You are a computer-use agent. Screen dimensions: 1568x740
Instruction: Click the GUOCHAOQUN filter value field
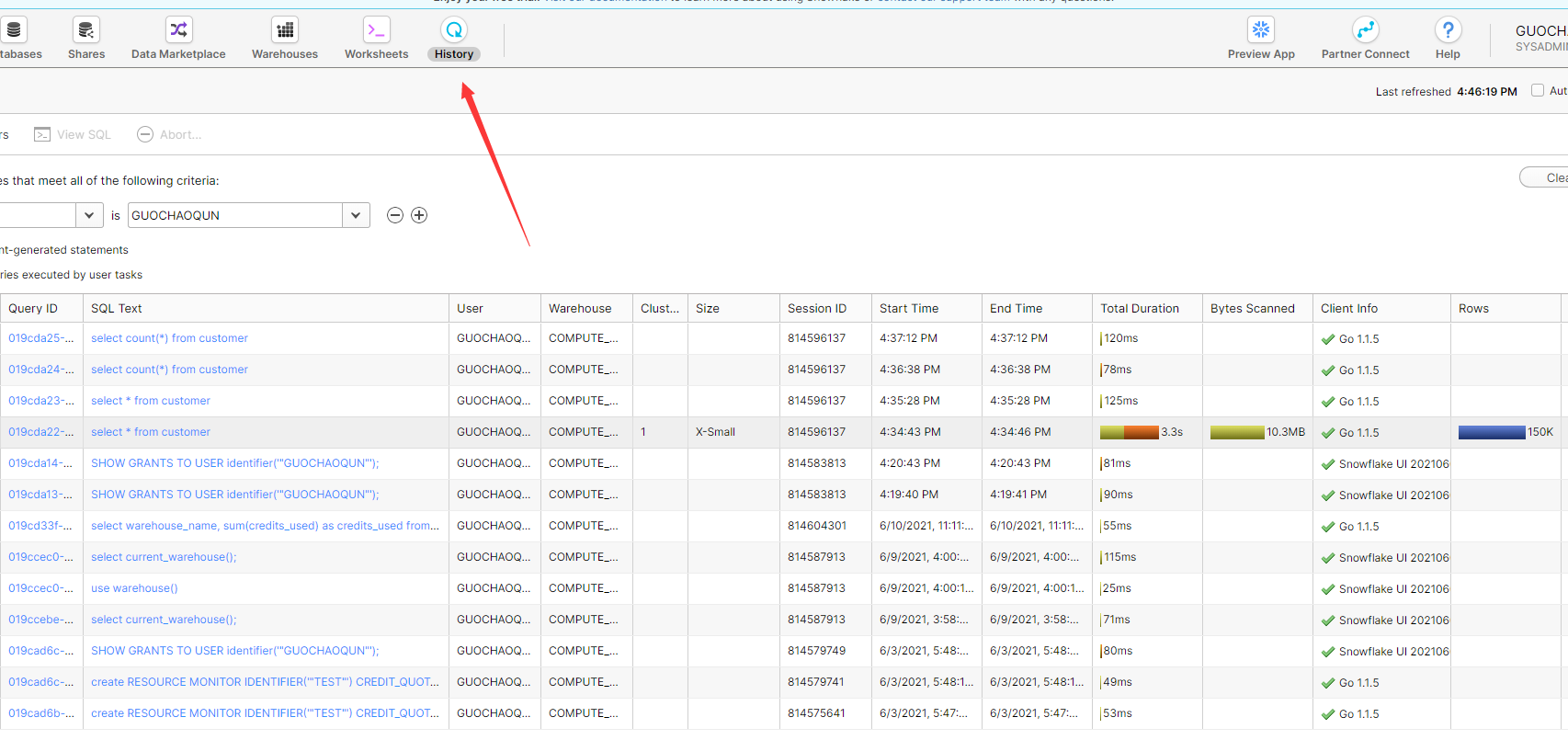coord(235,215)
